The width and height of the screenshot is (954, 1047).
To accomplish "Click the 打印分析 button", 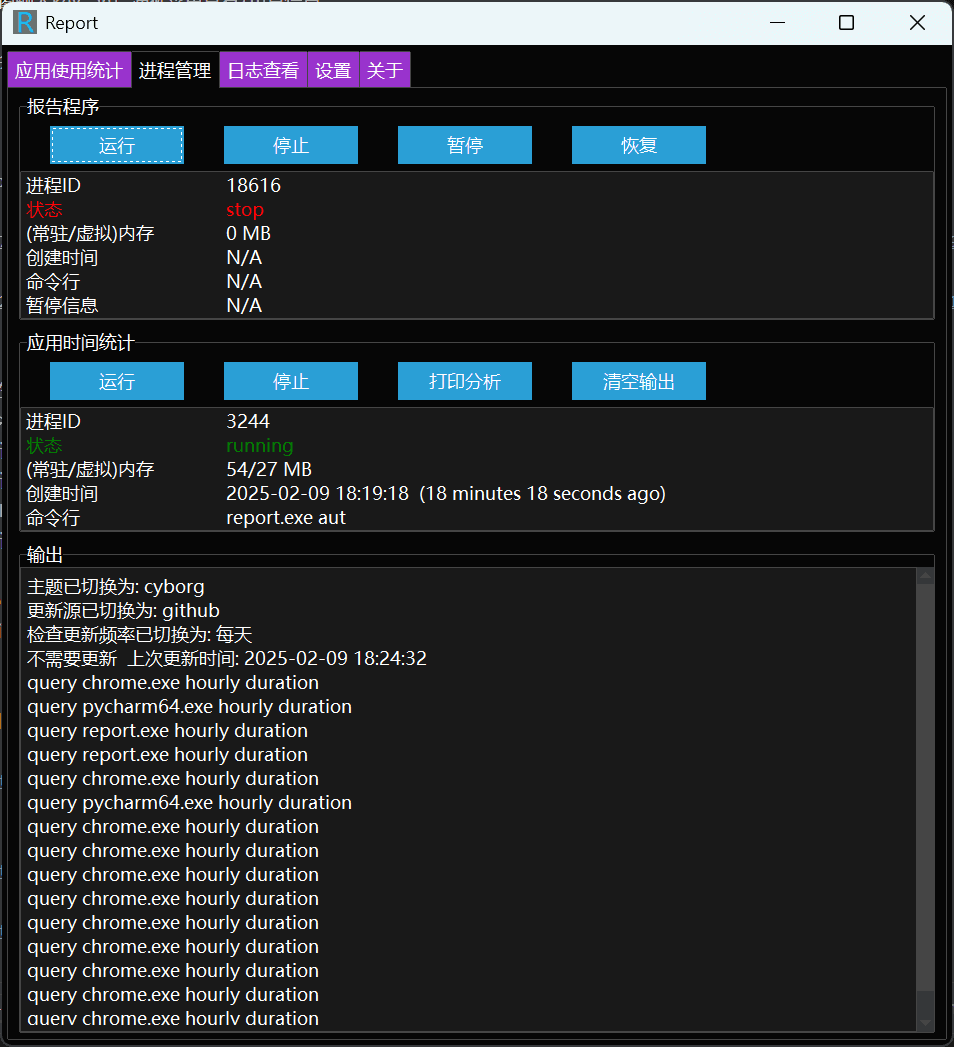I will (x=465, y=381).
